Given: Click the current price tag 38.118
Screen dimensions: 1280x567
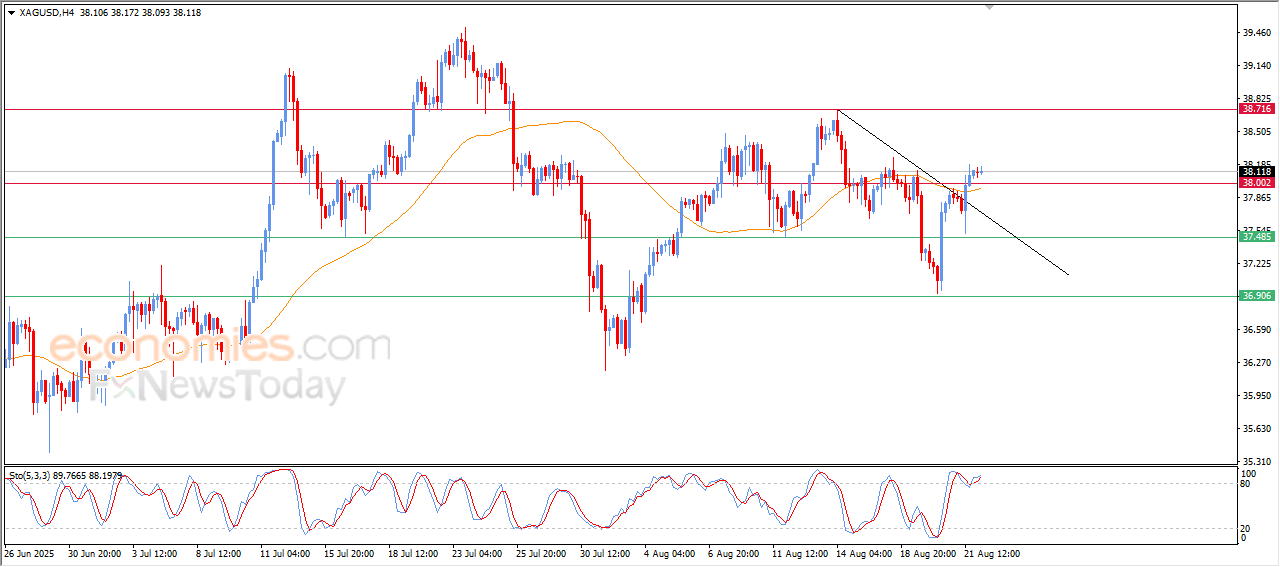Looking at the screenshot, I should tap(1256, 172).
